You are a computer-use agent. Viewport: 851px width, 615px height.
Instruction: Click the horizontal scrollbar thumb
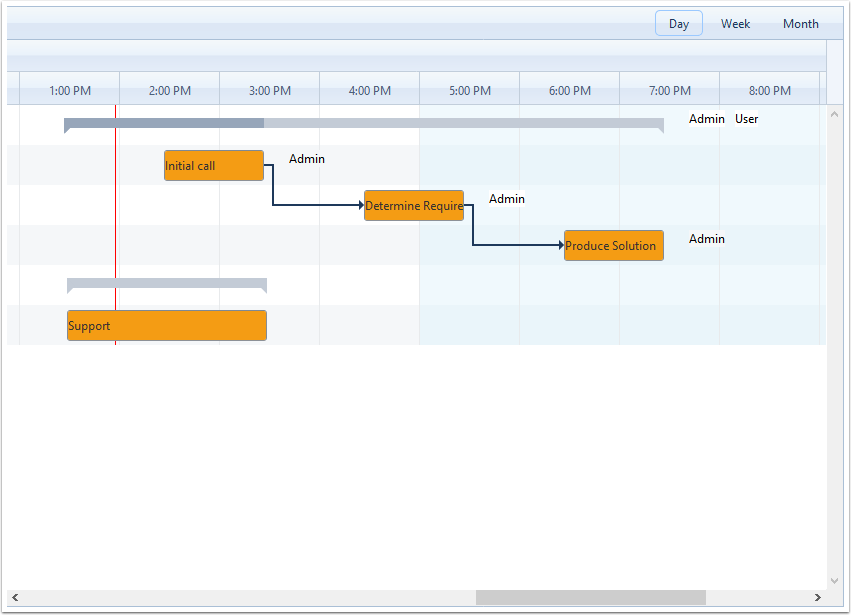pos(590,597)
